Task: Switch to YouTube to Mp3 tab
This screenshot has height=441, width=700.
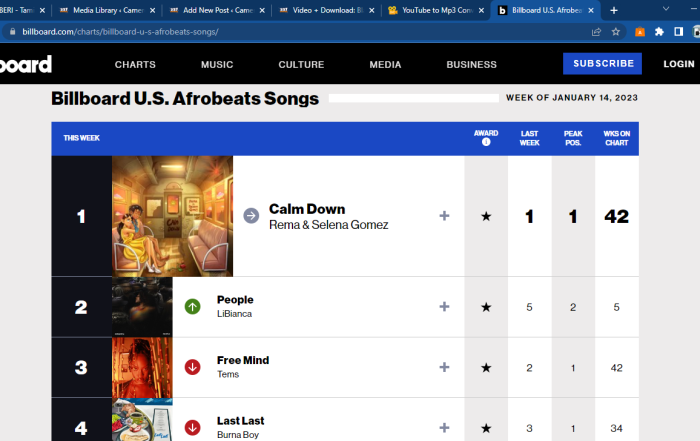Action: click(431, 10)
